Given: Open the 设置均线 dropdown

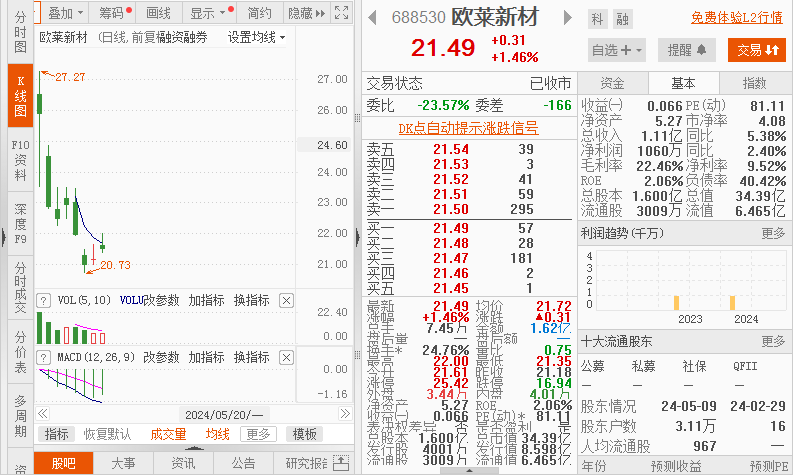Looking at the screenshot, I should 256,37.
